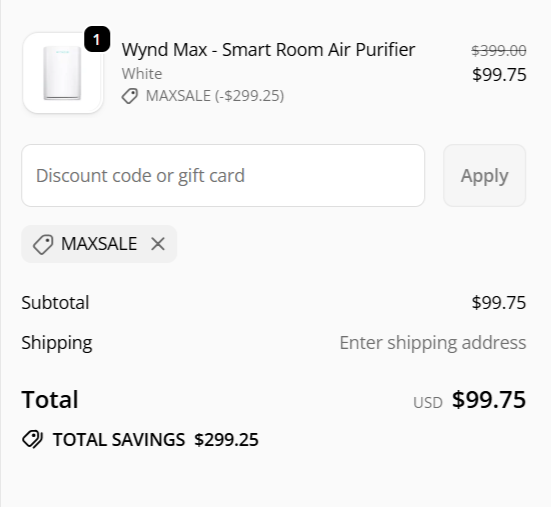The width and height of the screenshot is (551, 507).
Task: Click the tag icon beside MAXSALE (-$299.25)
Action: (130, 96)
